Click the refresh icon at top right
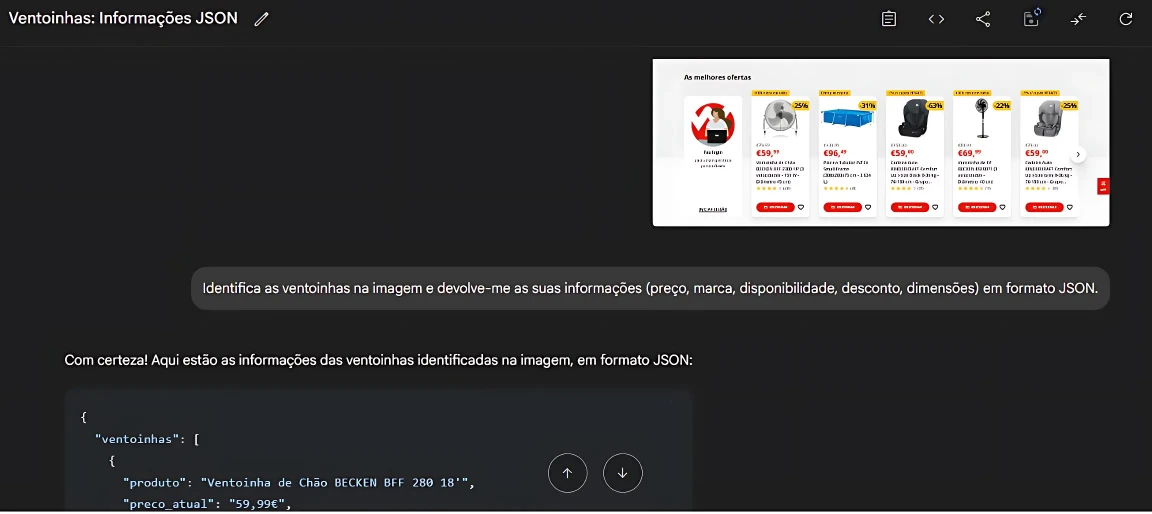The width and height of the screenshot is (1152, 514). click(x=1126, y=19)
